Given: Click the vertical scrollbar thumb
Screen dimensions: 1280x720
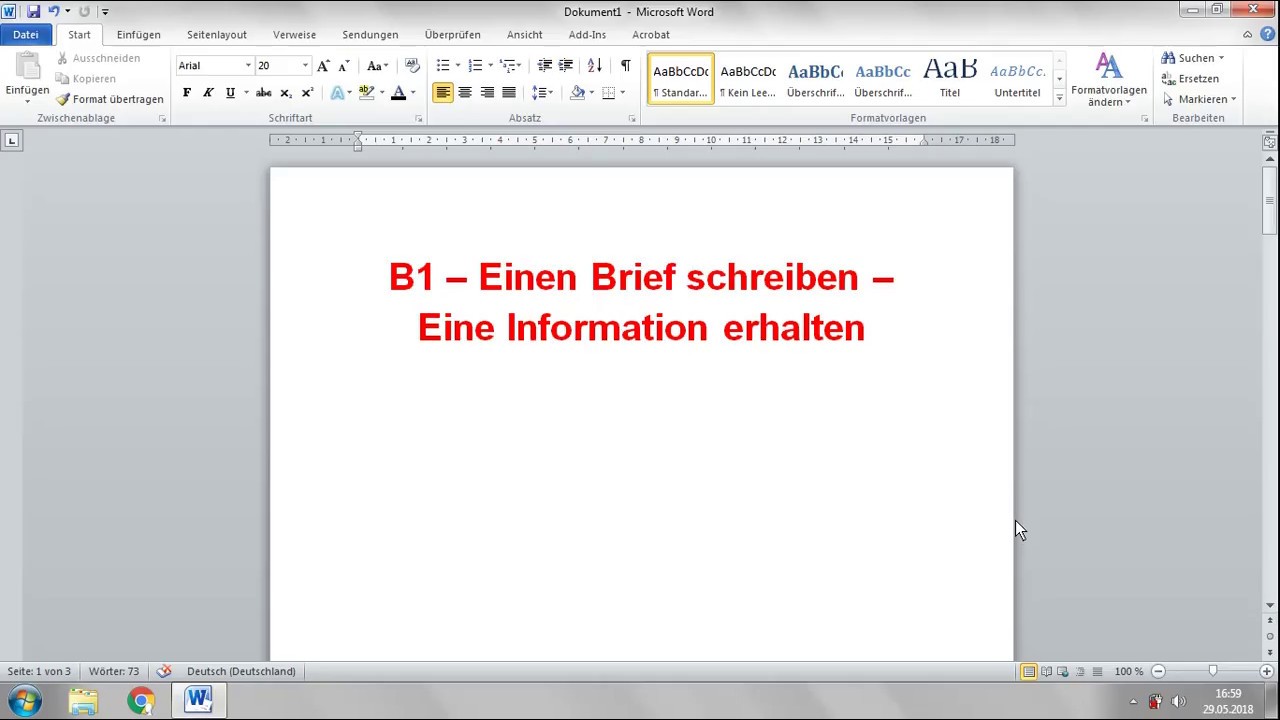Looking at the screenshot, I should click(1269, 200).
